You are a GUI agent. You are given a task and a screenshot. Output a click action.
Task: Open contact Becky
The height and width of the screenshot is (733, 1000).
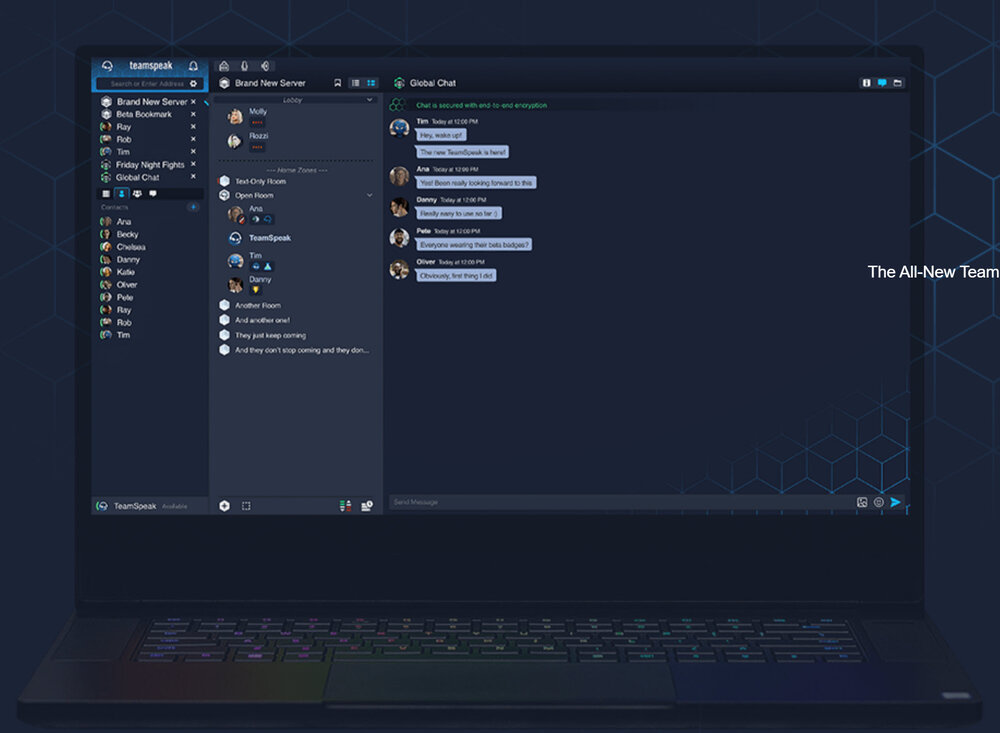pyautogui.click(x=119, y=234)
